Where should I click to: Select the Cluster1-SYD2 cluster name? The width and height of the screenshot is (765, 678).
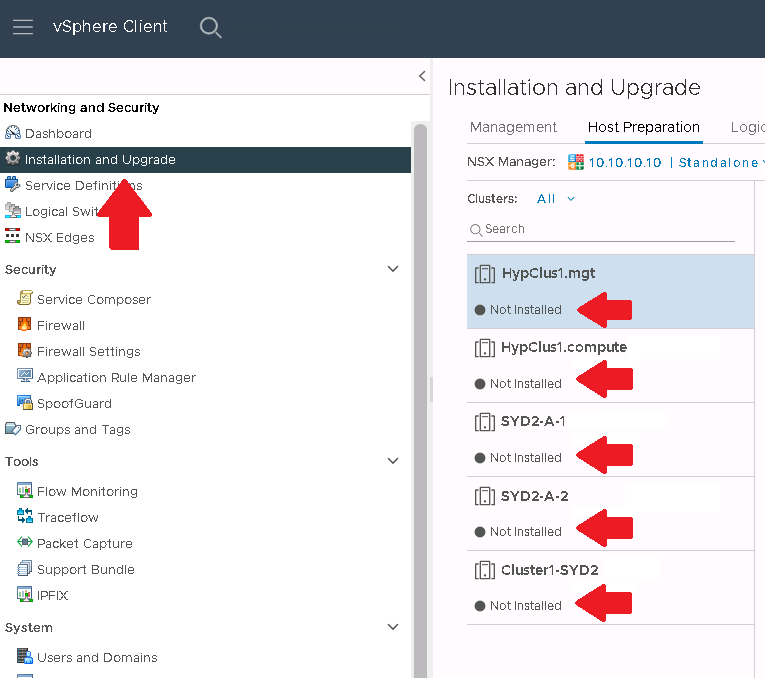click(x=550, y=570)
